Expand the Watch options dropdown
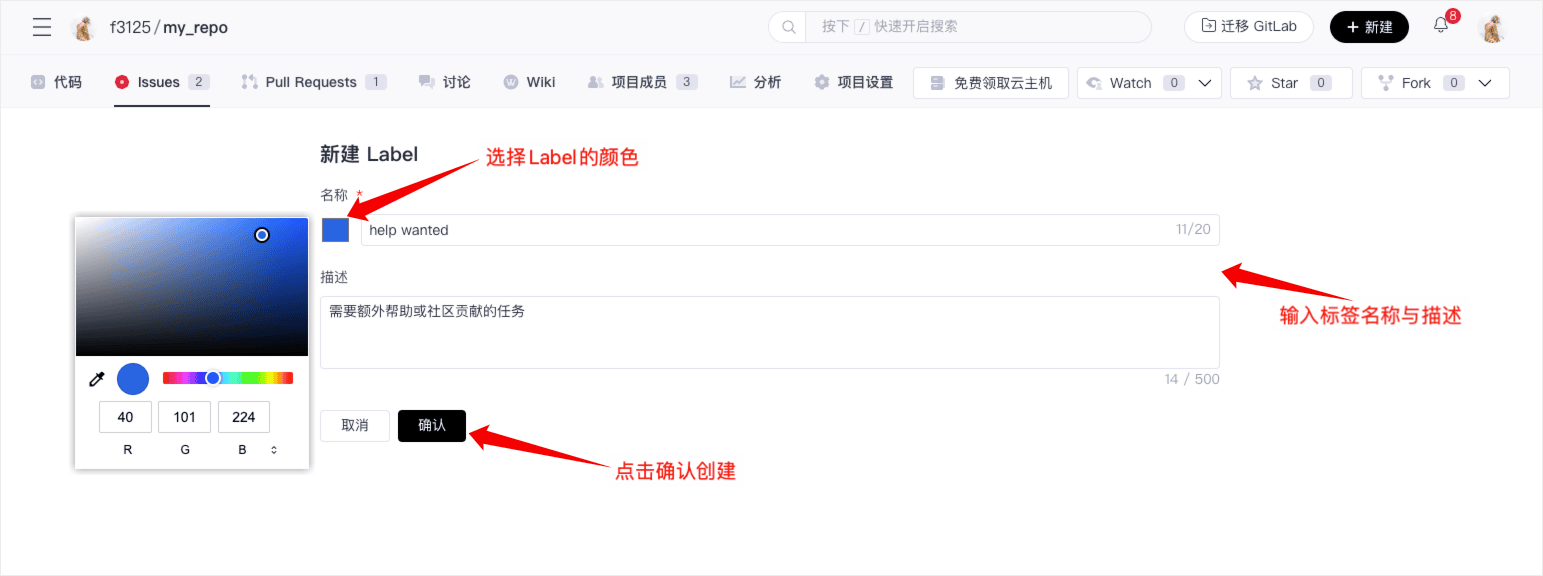 coord(1205,83)
